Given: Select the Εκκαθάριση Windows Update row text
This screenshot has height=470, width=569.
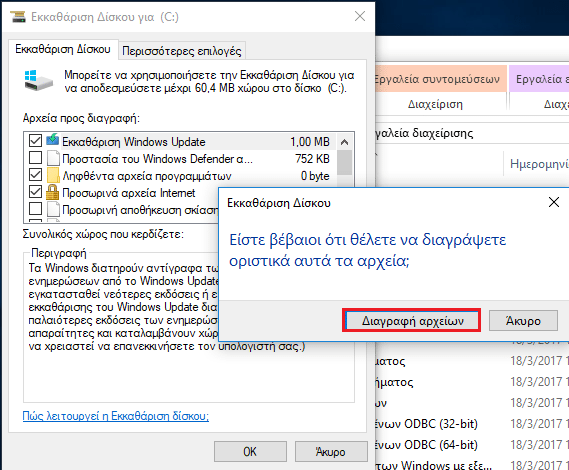Looking at the screenshot, I should click(134, 142).
